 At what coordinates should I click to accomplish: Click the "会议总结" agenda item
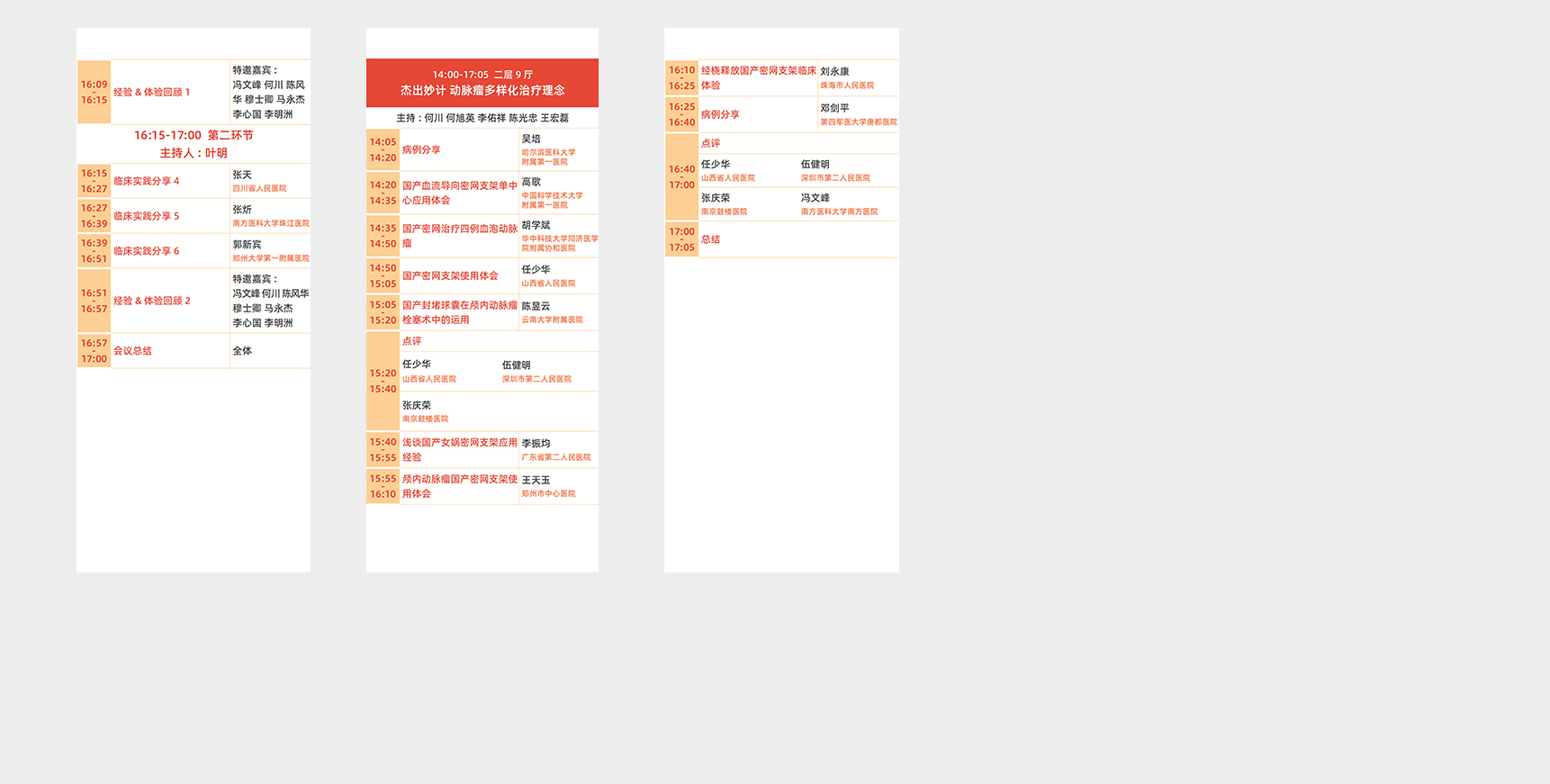point(133,351)
